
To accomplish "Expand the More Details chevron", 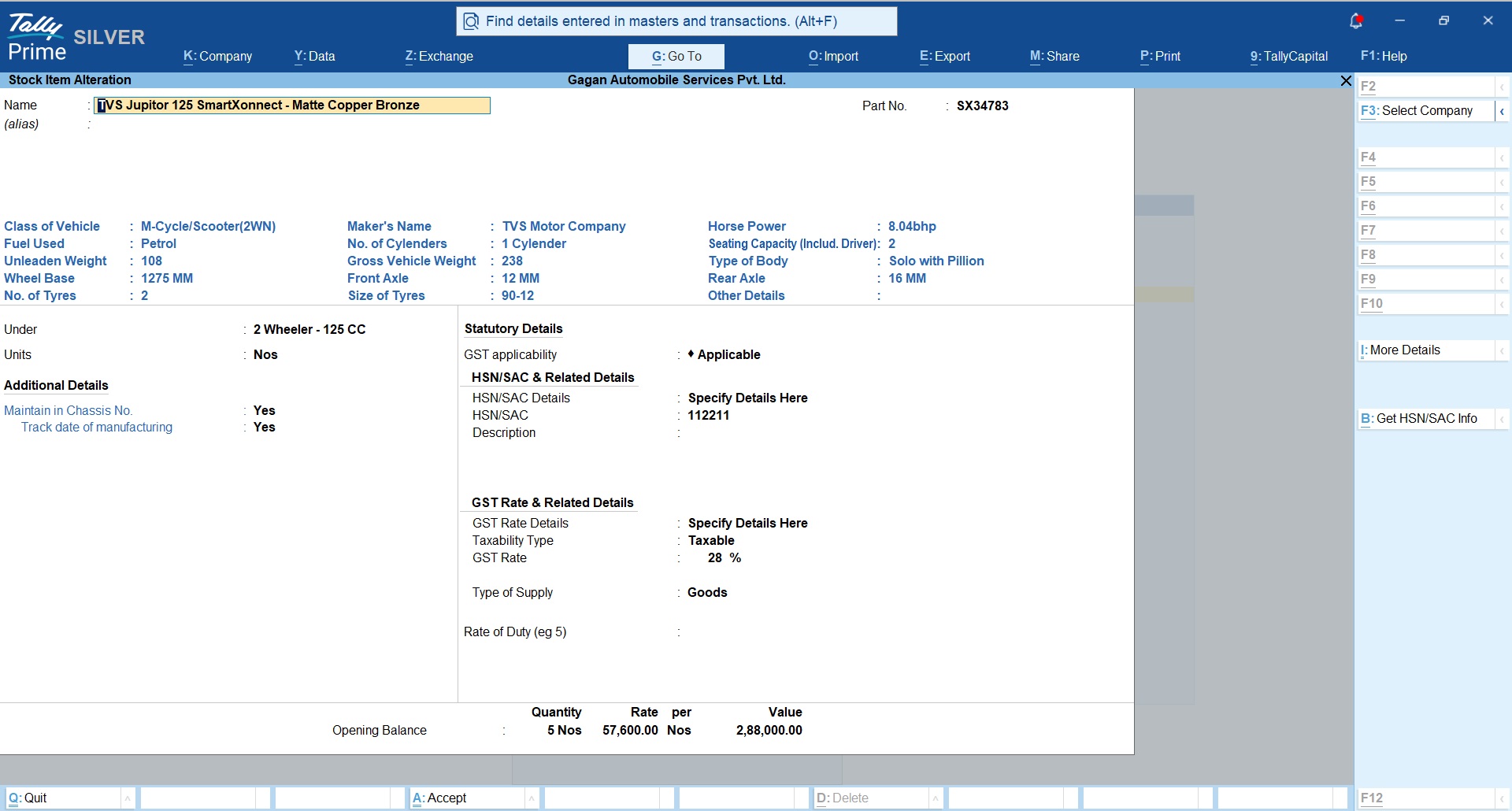I will pyautogui.click(x=1502, y=350).
